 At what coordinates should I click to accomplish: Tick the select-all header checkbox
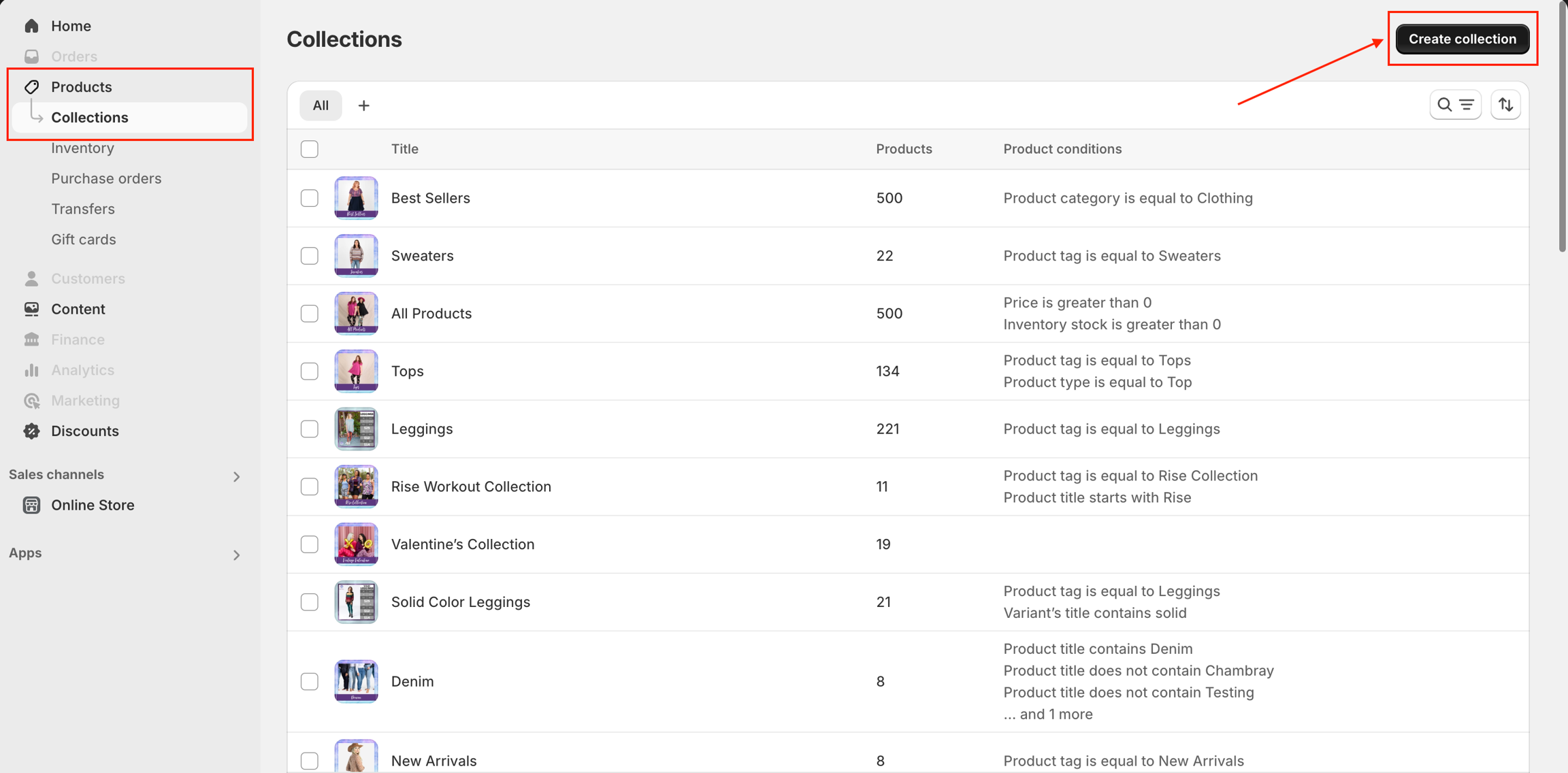pyautogui.click(x=310, y=149)
